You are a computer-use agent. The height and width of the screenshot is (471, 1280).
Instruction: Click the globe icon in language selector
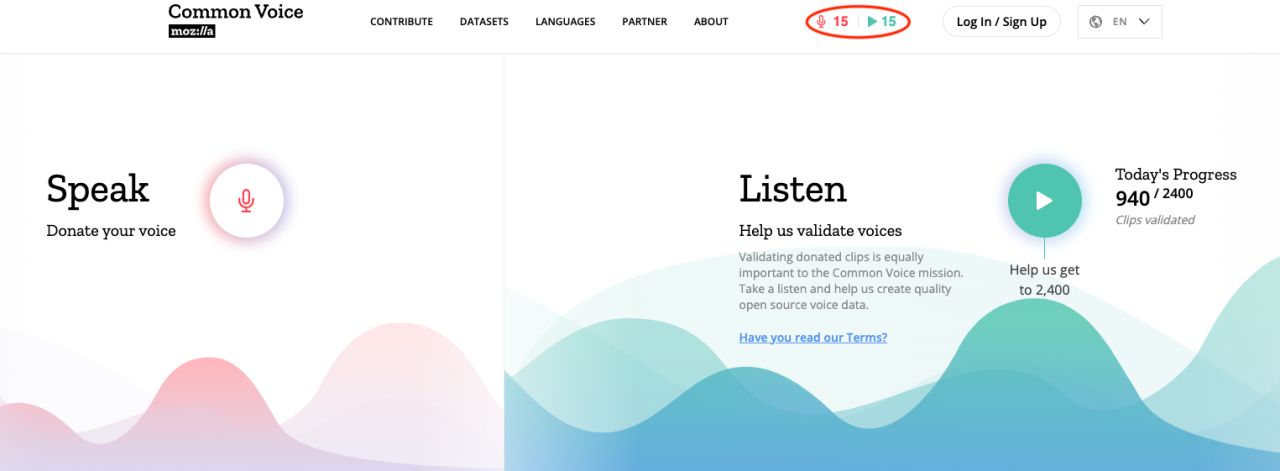pyautogui.click(x=1096, y=22)
